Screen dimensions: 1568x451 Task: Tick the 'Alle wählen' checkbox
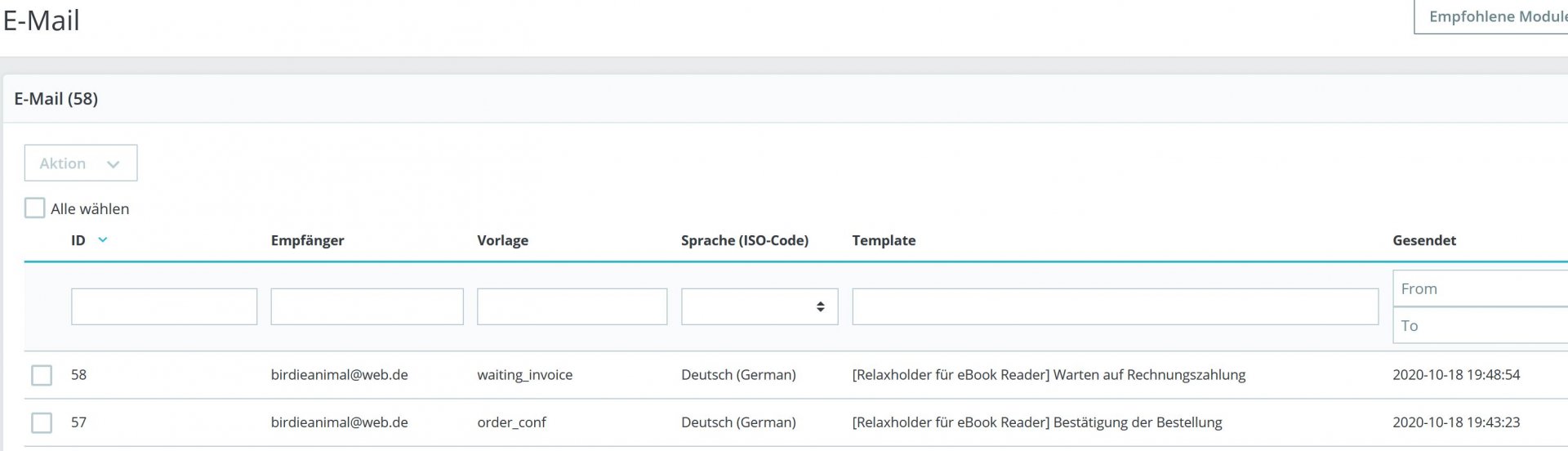click(34, 208)
